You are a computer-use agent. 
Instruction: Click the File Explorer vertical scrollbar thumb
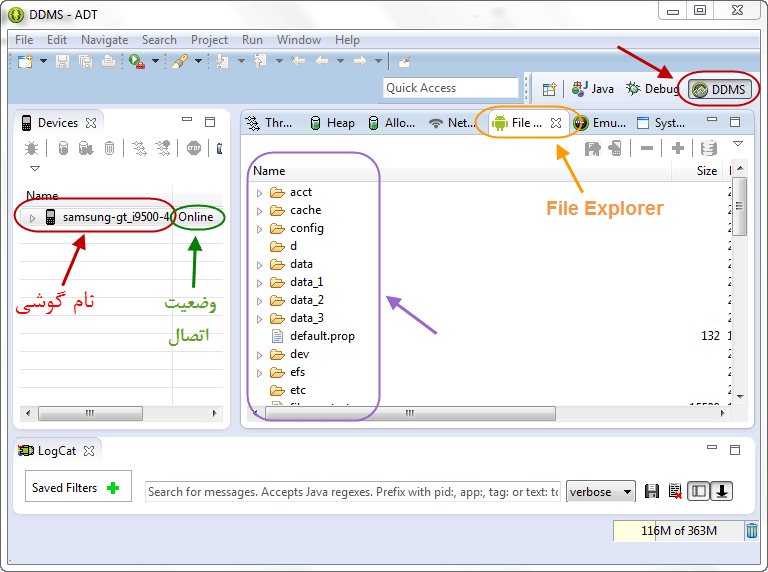[740, 206]
